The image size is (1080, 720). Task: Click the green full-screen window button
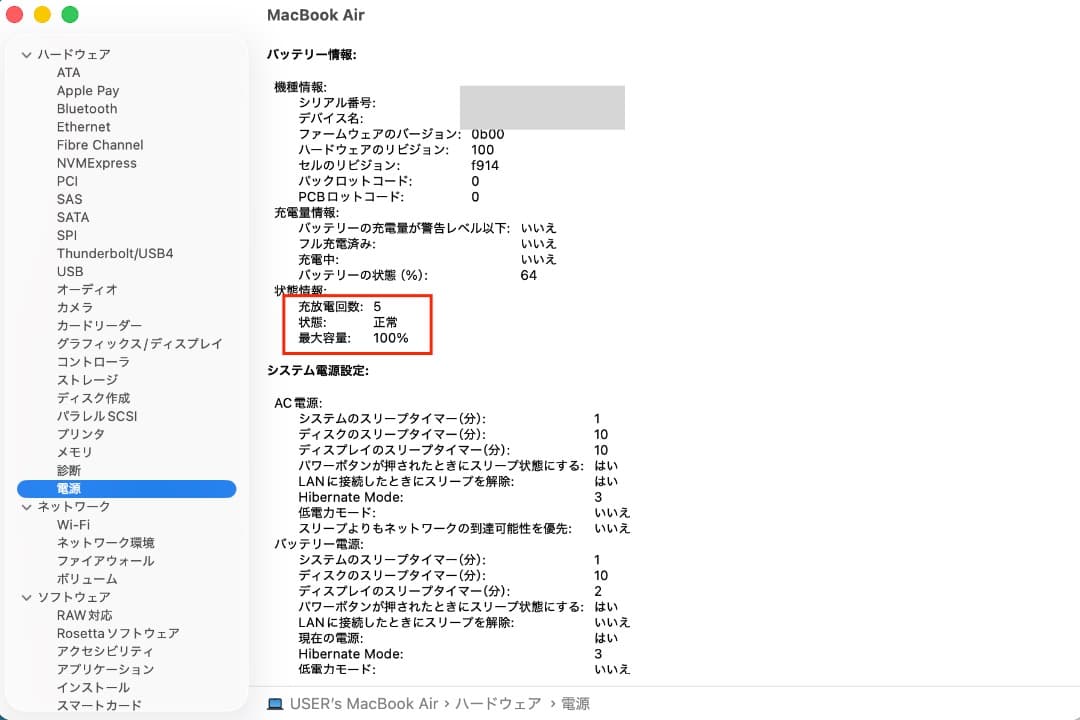click(70, 14)
